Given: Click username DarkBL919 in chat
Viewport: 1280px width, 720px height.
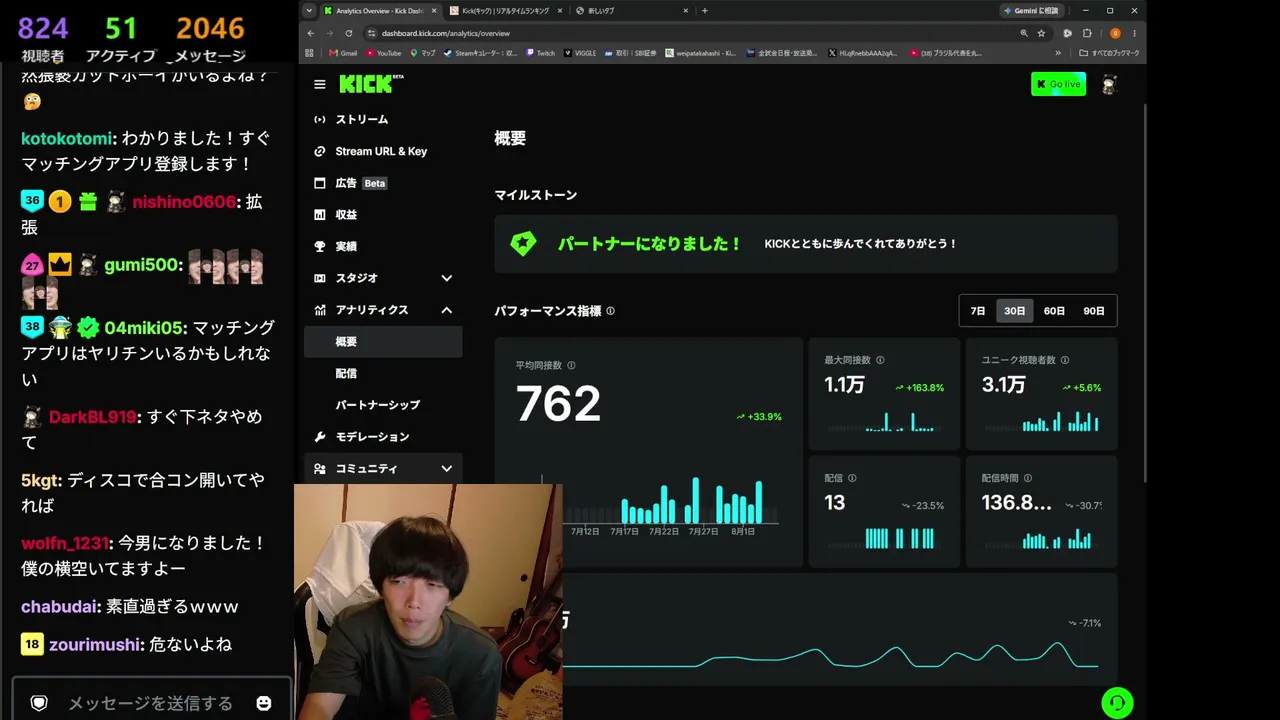Looking at the screenshot, I should click(93, 417).
